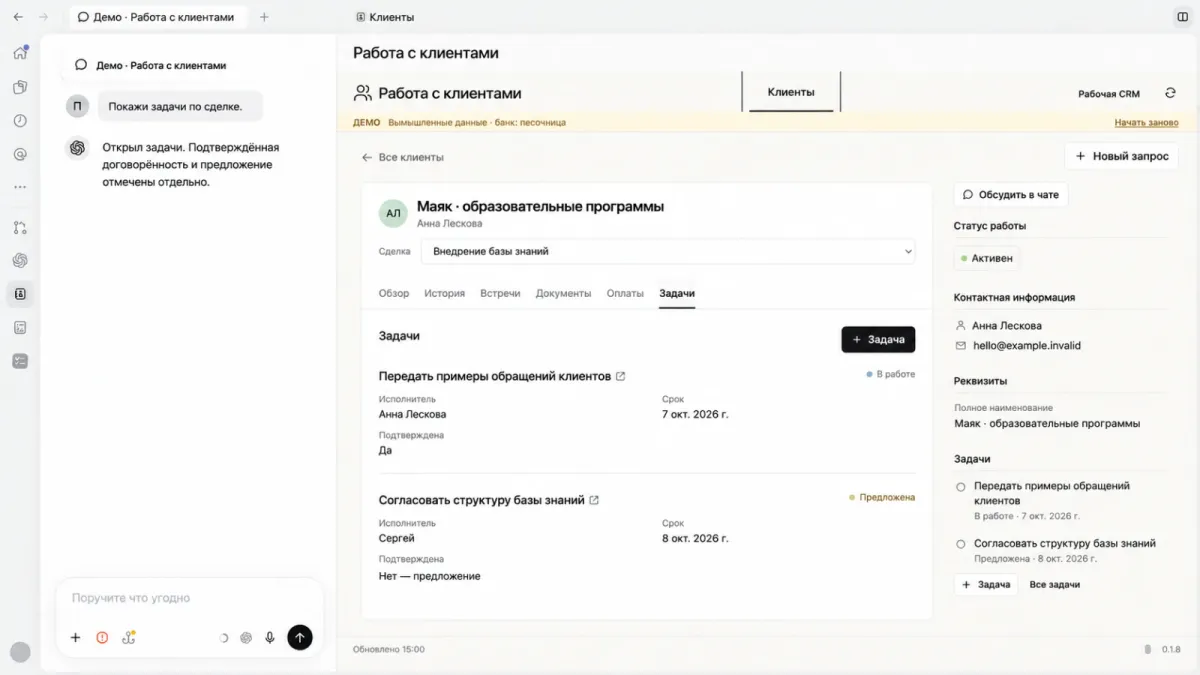Click the chat header Демо · Работа с клиентами

[161, 65]
